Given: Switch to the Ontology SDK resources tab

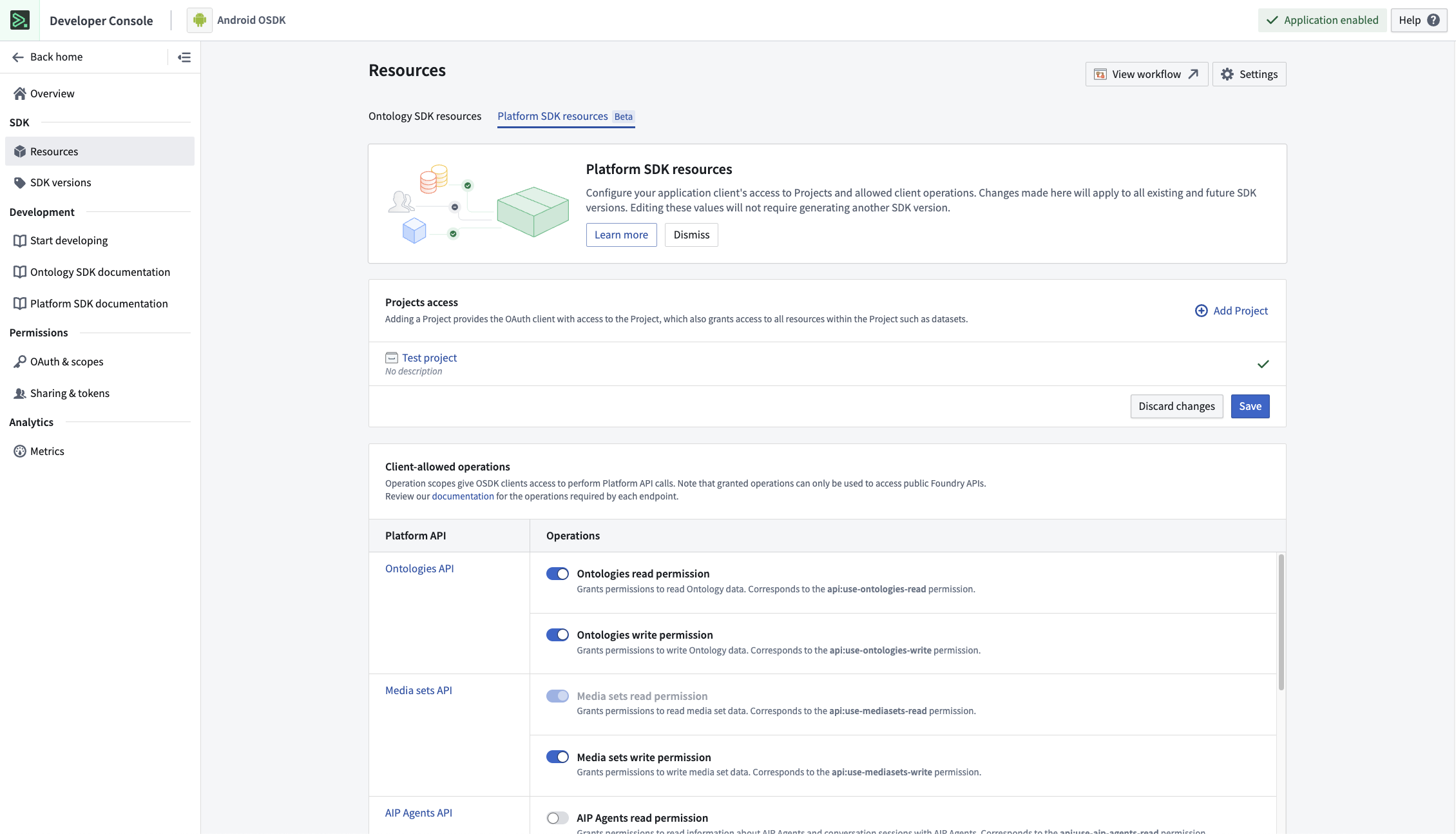Looking at the screenshot, I should point(425,116).
